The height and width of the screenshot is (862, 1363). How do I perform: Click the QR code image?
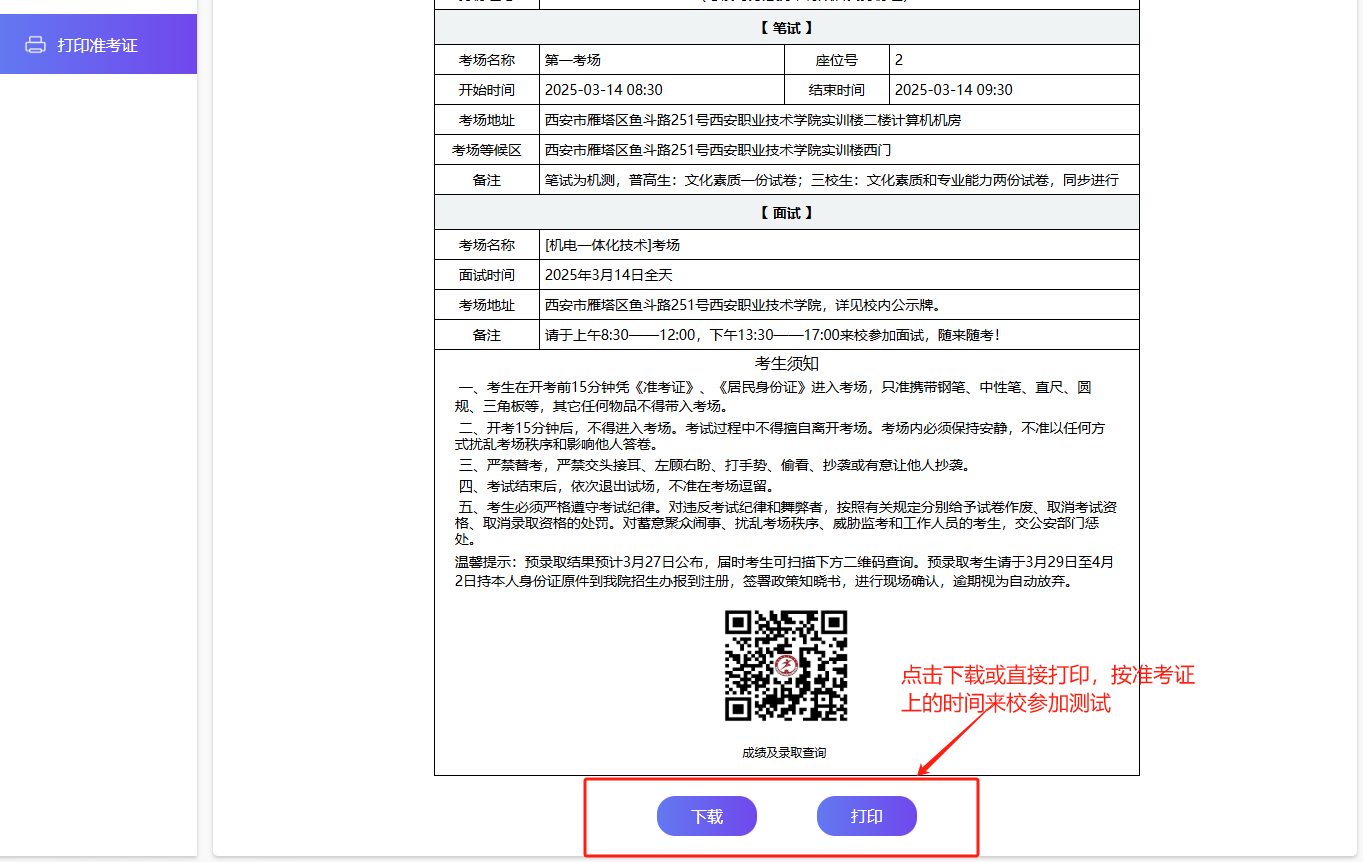pyautogui.click(x=786, y=665)
